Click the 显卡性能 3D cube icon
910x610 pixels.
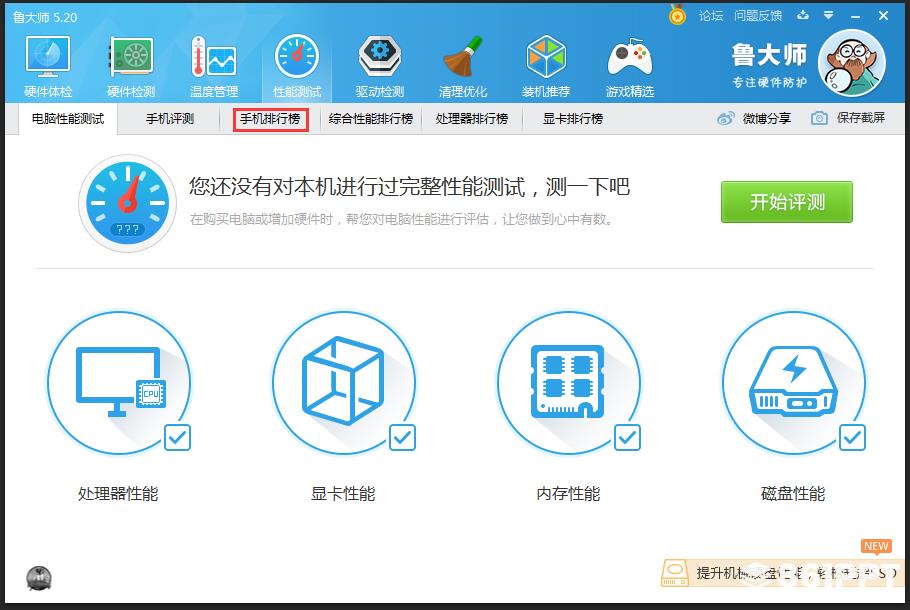coord(344,382)
